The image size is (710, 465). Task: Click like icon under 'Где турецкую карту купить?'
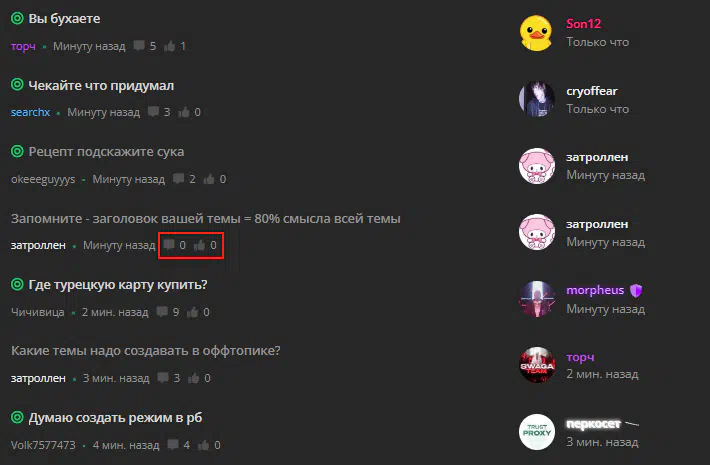[192, 312]
